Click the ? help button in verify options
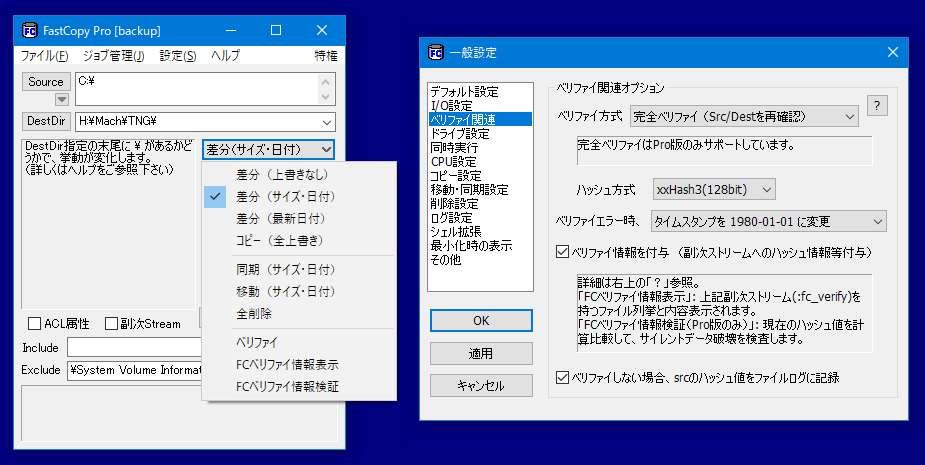This screenshot has width=925, height=465. click(x=877, y=106)
